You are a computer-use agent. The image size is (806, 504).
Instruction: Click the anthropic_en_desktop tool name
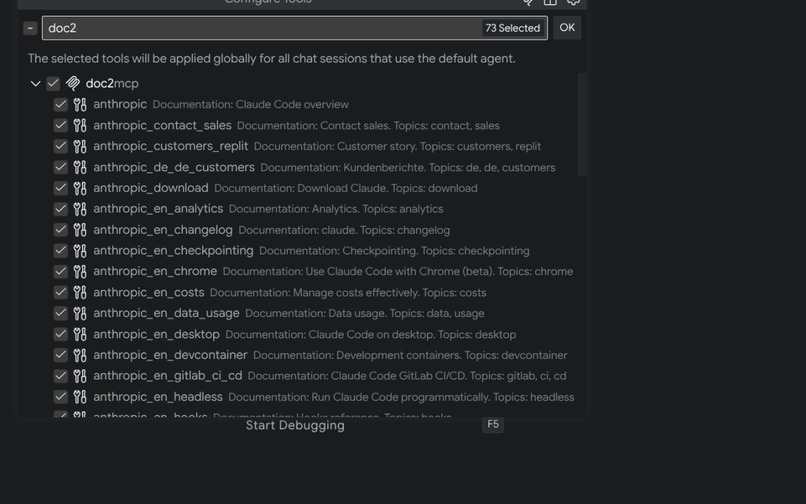point(156,334)
